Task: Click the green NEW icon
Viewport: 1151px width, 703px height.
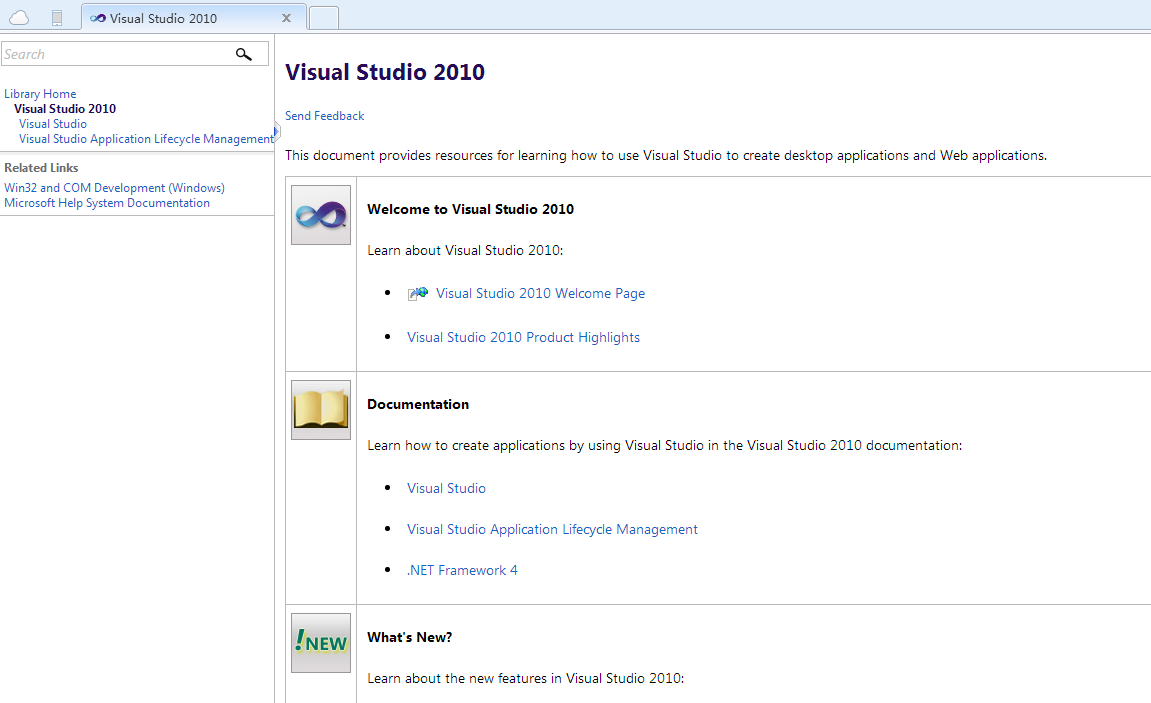Action: [321, 643]
